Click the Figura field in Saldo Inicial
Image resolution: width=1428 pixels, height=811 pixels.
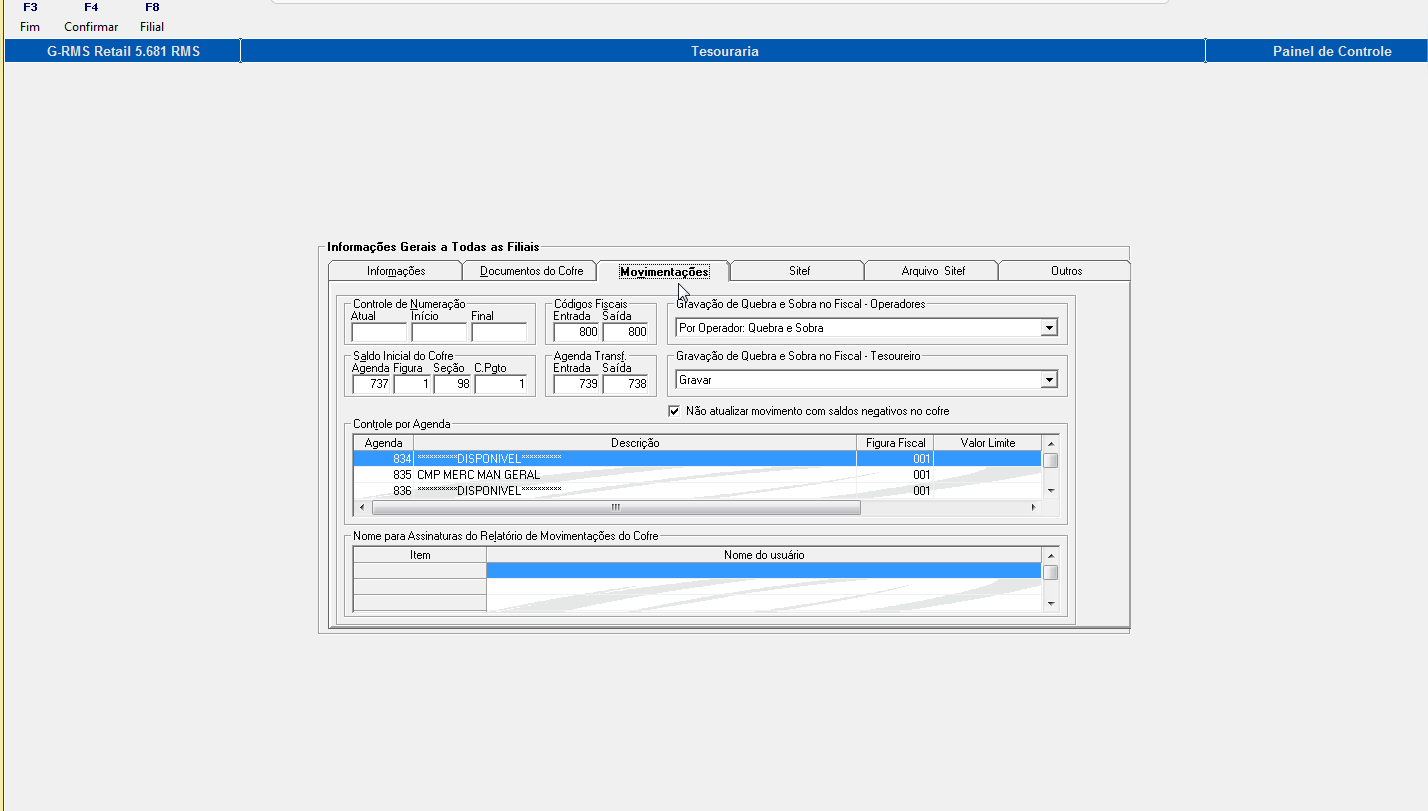tap(412, 384)
